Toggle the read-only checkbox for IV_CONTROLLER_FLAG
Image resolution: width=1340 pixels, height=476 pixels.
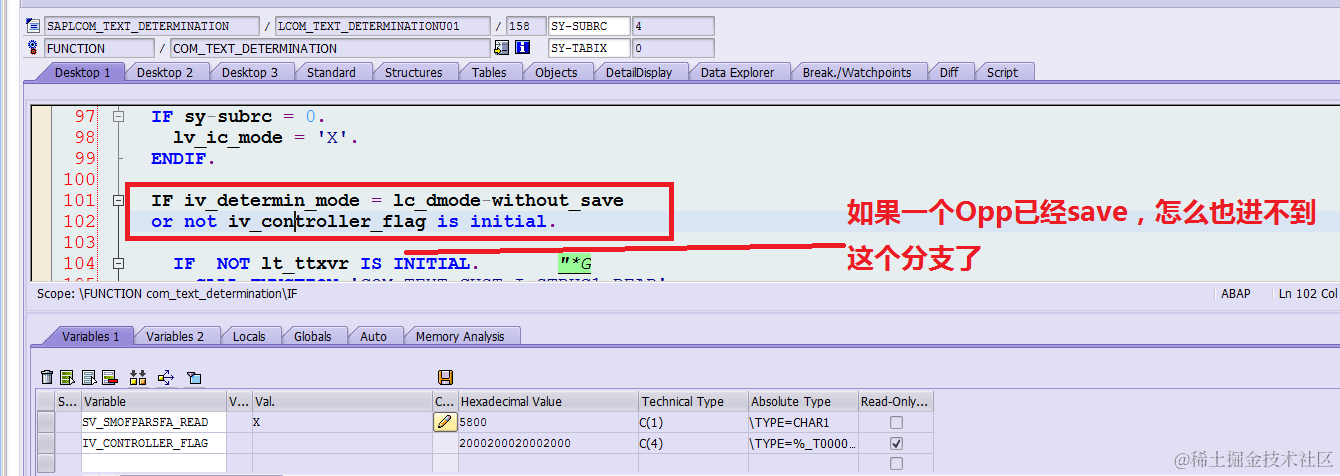coord(896,443)
